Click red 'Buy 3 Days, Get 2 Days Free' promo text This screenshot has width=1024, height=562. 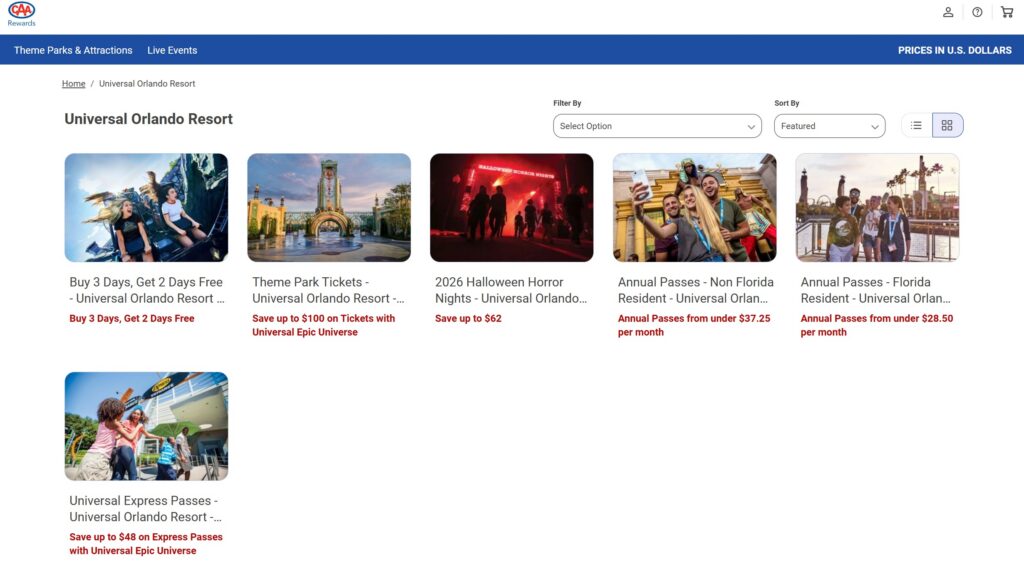(132, 319)
